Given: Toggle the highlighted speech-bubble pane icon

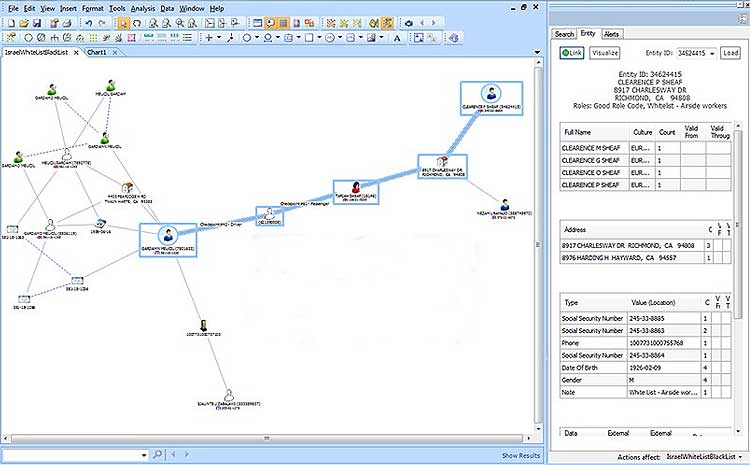Looking at the screenshot, I should 271,23.
